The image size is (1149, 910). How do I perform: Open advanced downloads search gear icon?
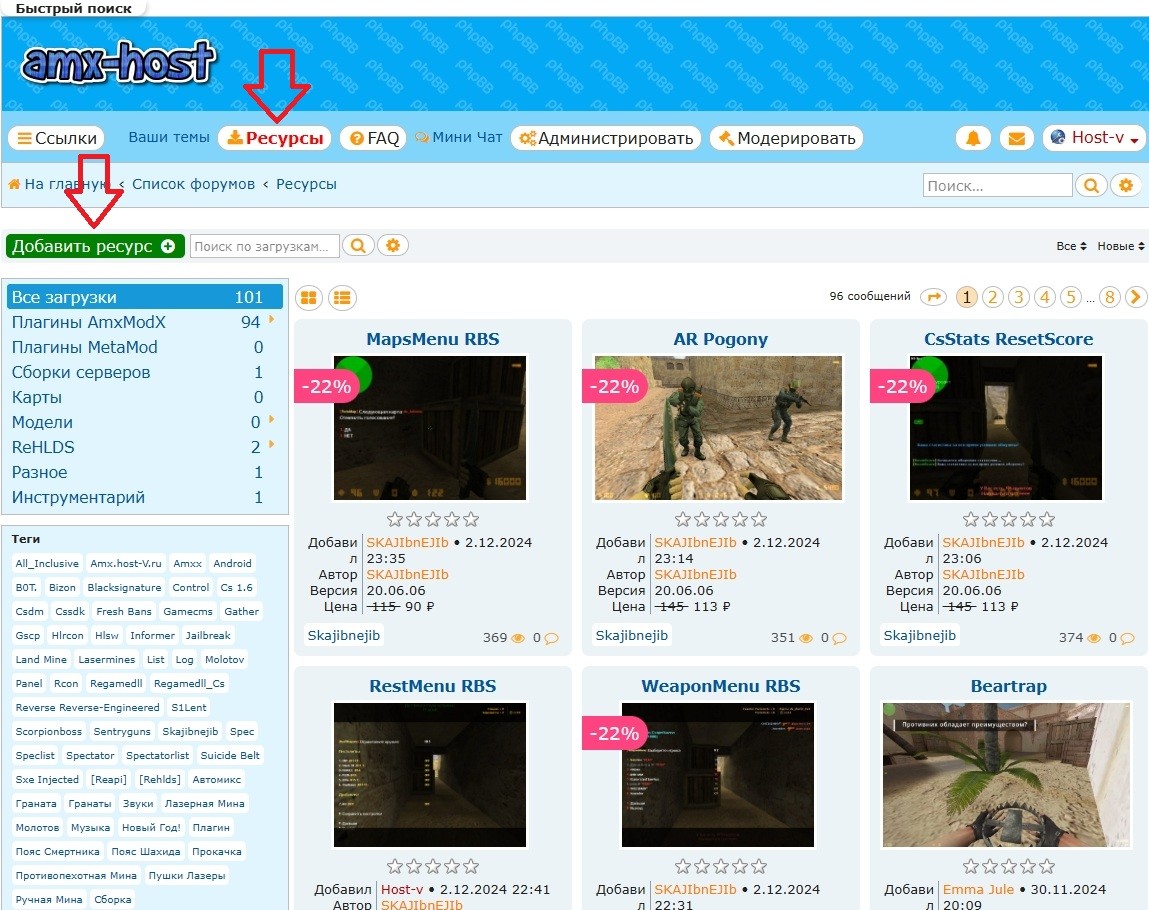point(392,246)
